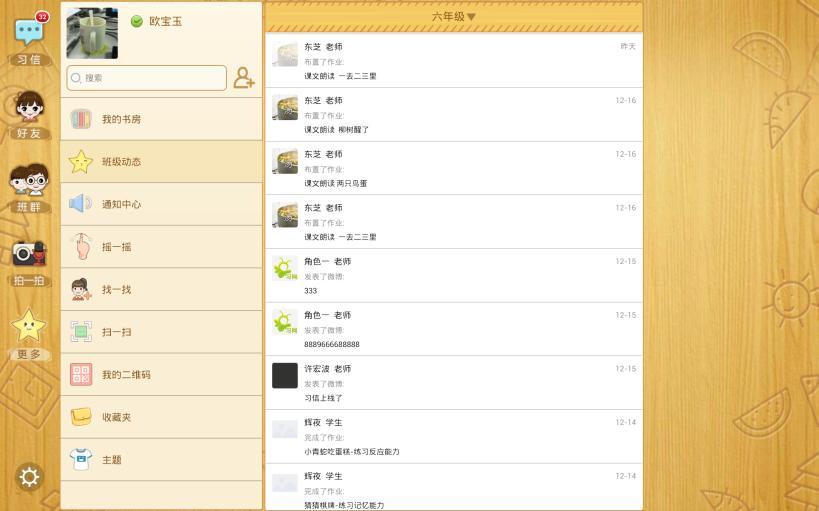Click the add friend icon
This screenshot has width=819, height=511.
point(244,78)
